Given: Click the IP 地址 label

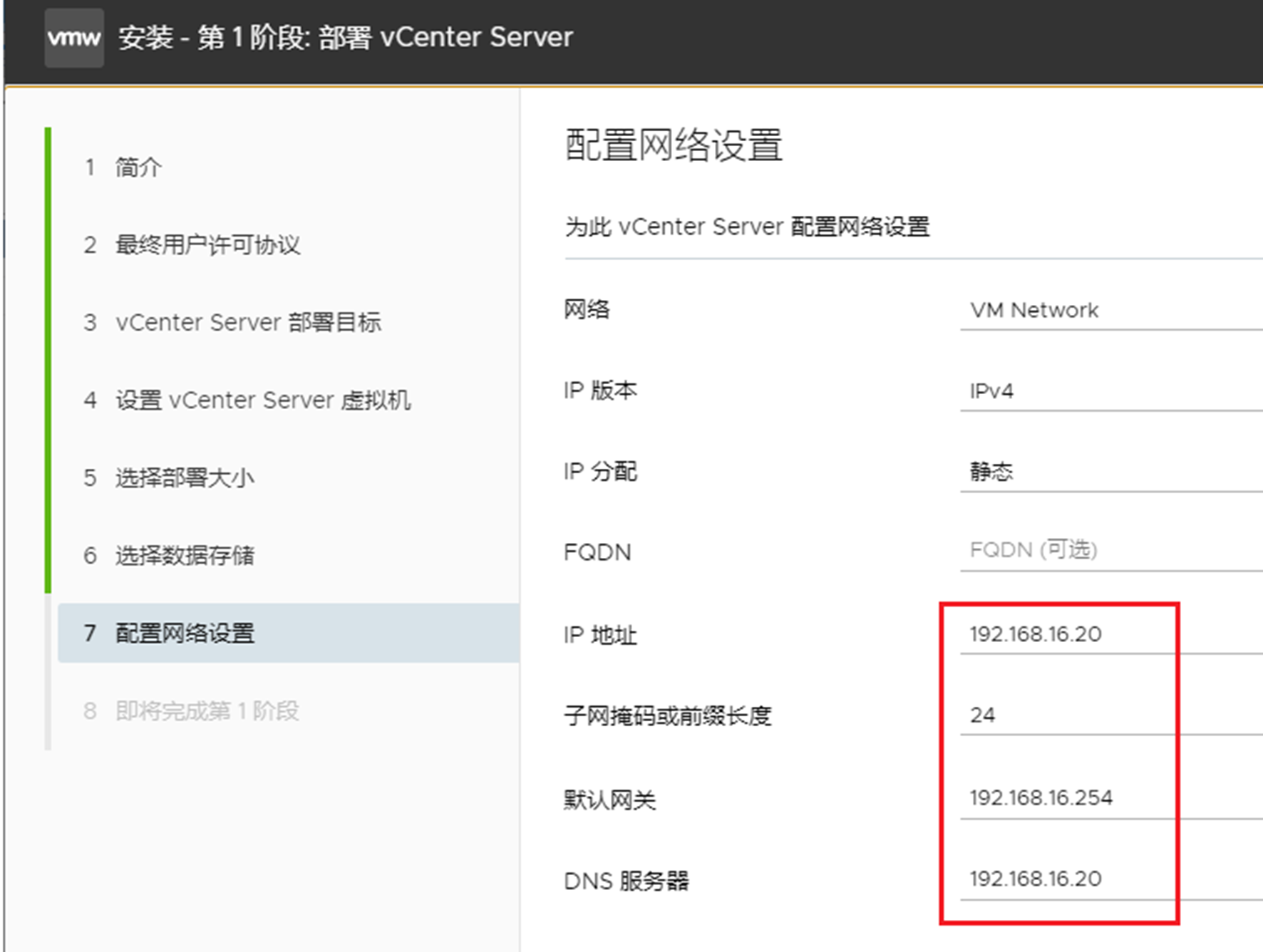Looking at the screenshot, I should [x=600, y=634].
